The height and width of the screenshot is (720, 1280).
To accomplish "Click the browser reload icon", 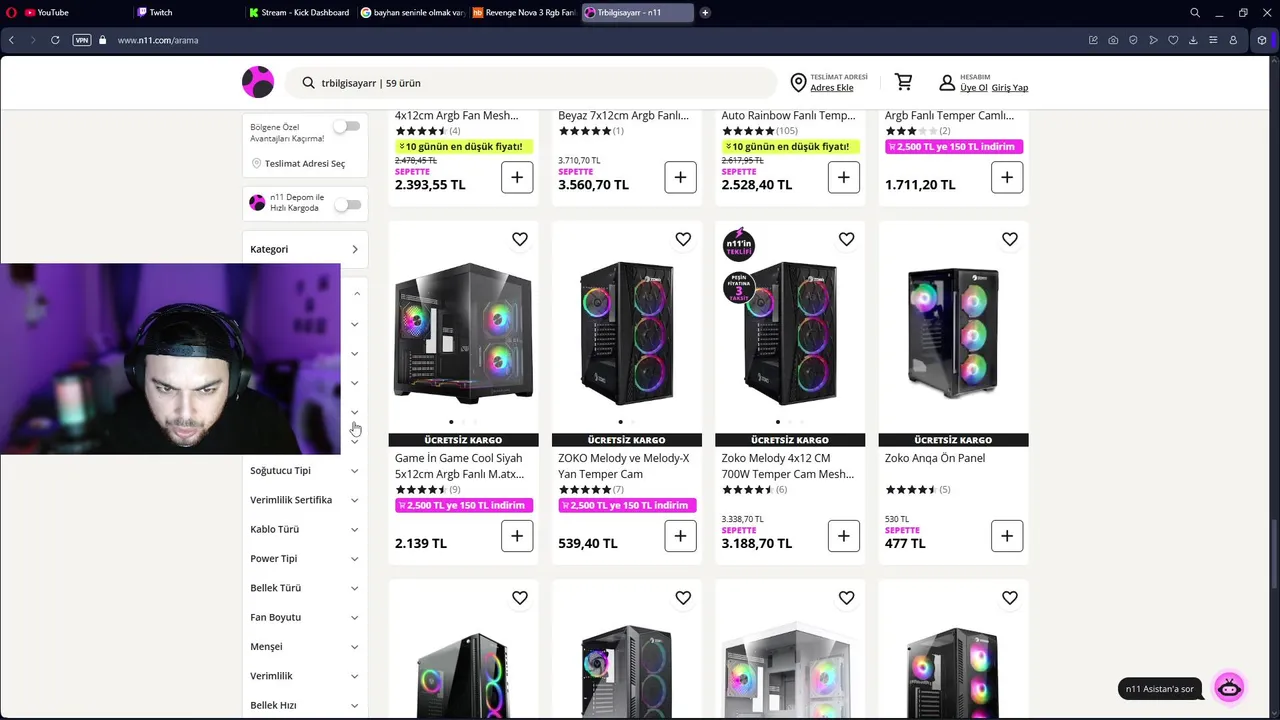I will 55,40.
